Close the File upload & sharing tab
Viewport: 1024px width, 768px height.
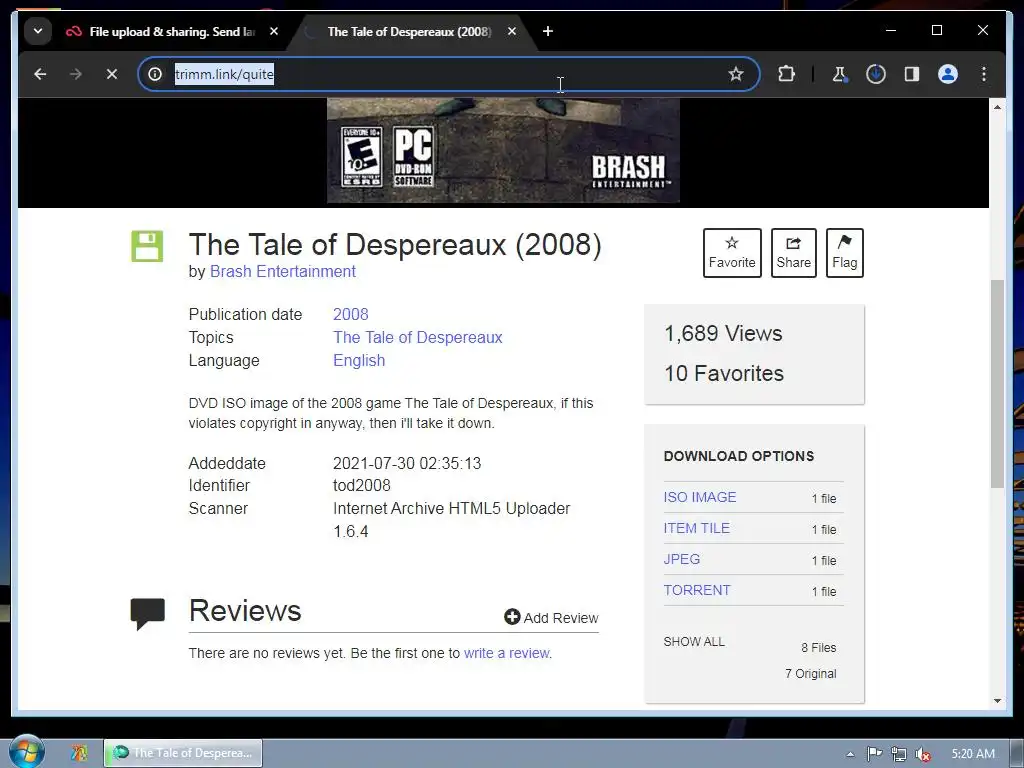click(274, 31)
